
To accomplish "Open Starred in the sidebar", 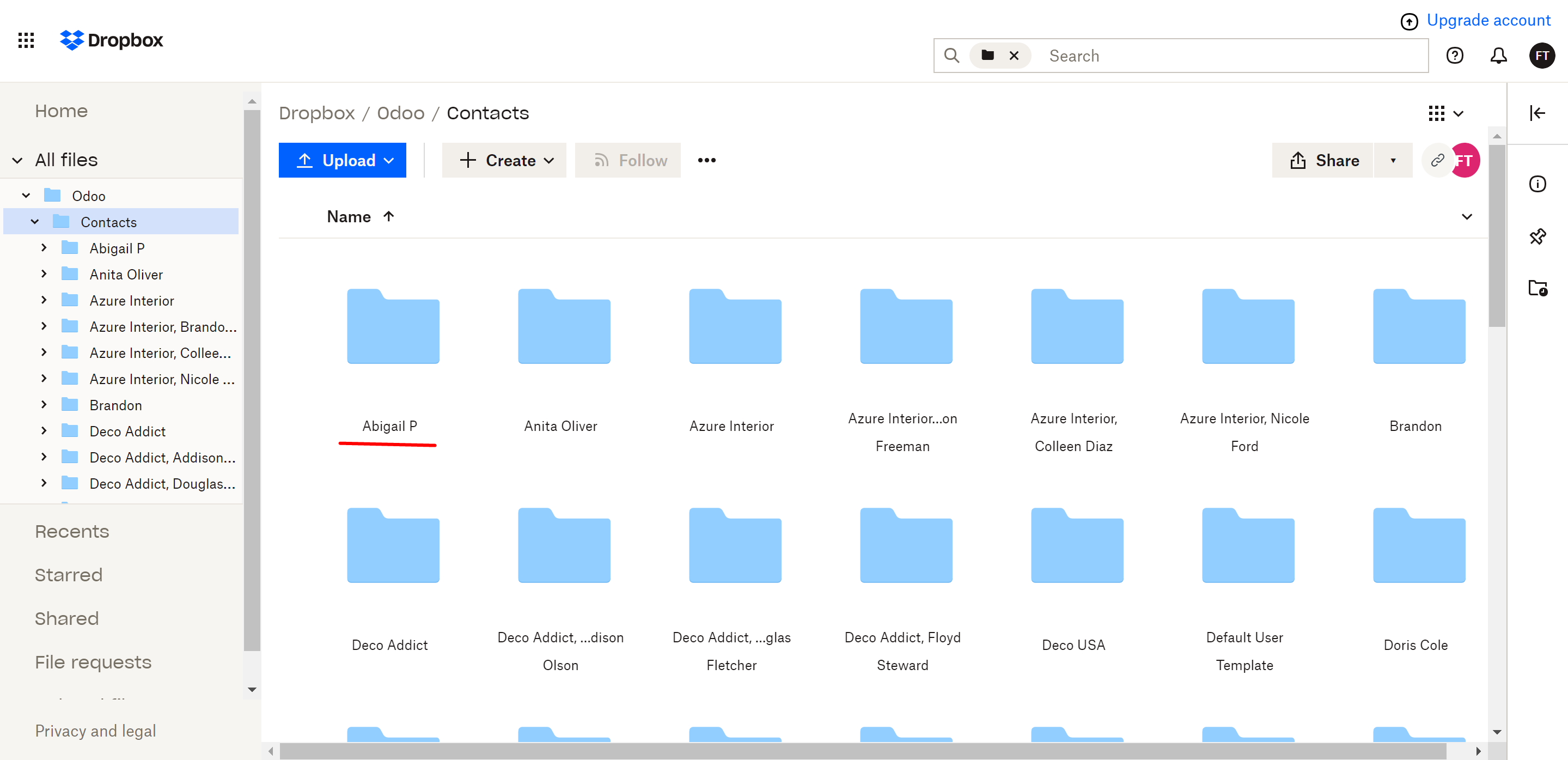I will 68,575.
